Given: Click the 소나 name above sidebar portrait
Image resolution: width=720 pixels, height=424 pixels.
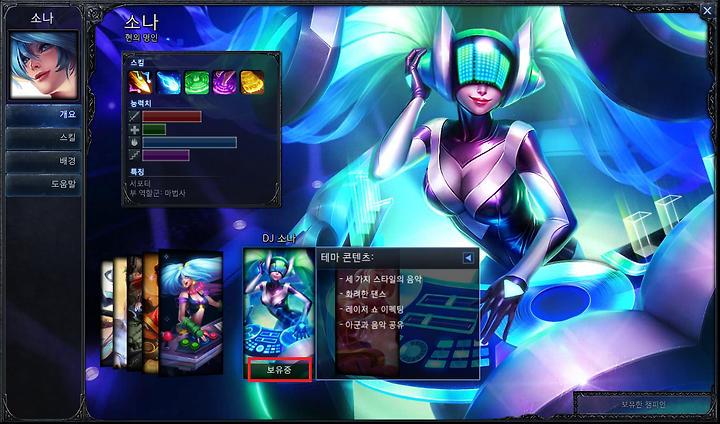Looking at the screenshot, I should tap(42, 18).
